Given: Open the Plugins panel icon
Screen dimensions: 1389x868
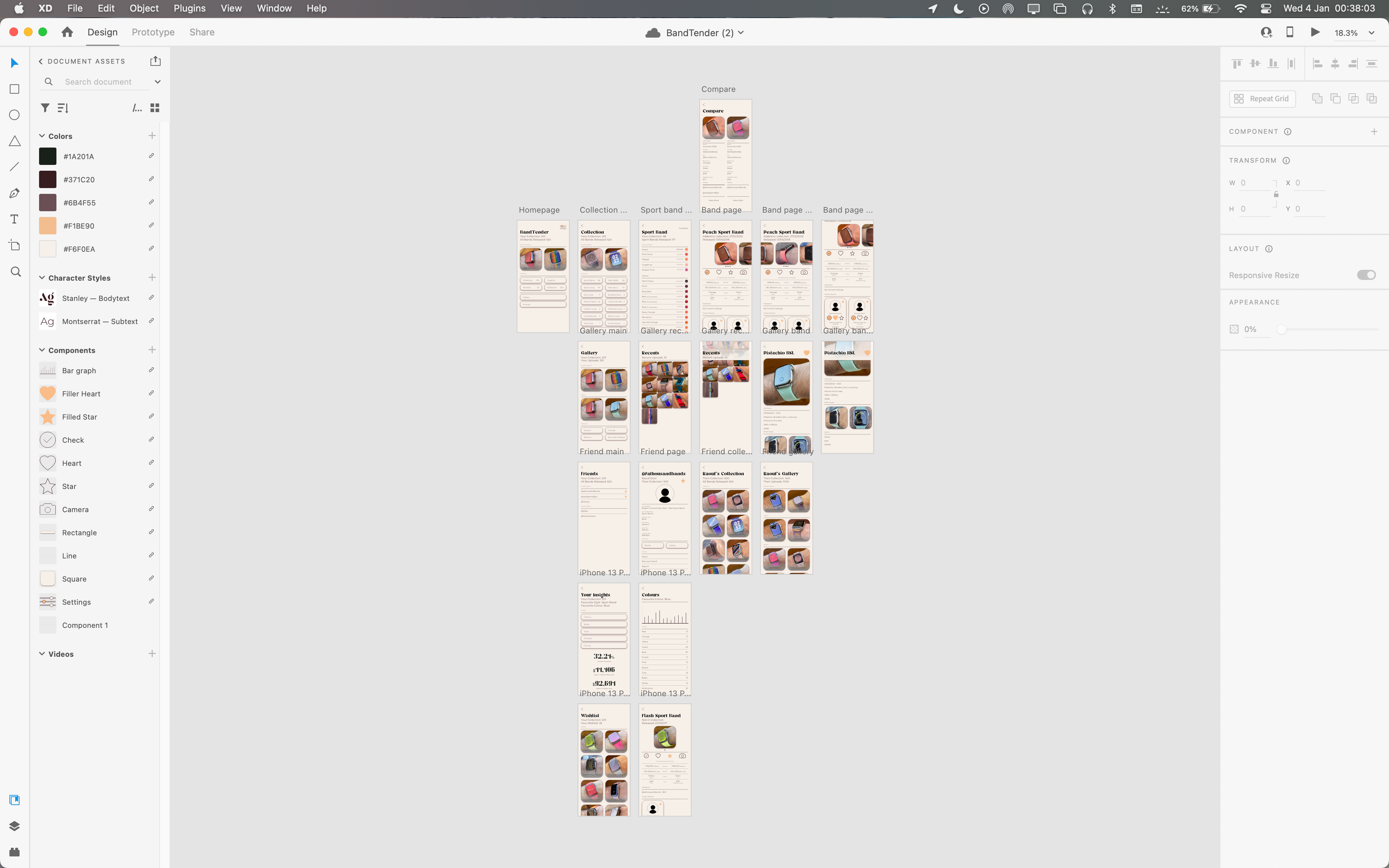Looking at the screenshot, I should click(15, 852).
